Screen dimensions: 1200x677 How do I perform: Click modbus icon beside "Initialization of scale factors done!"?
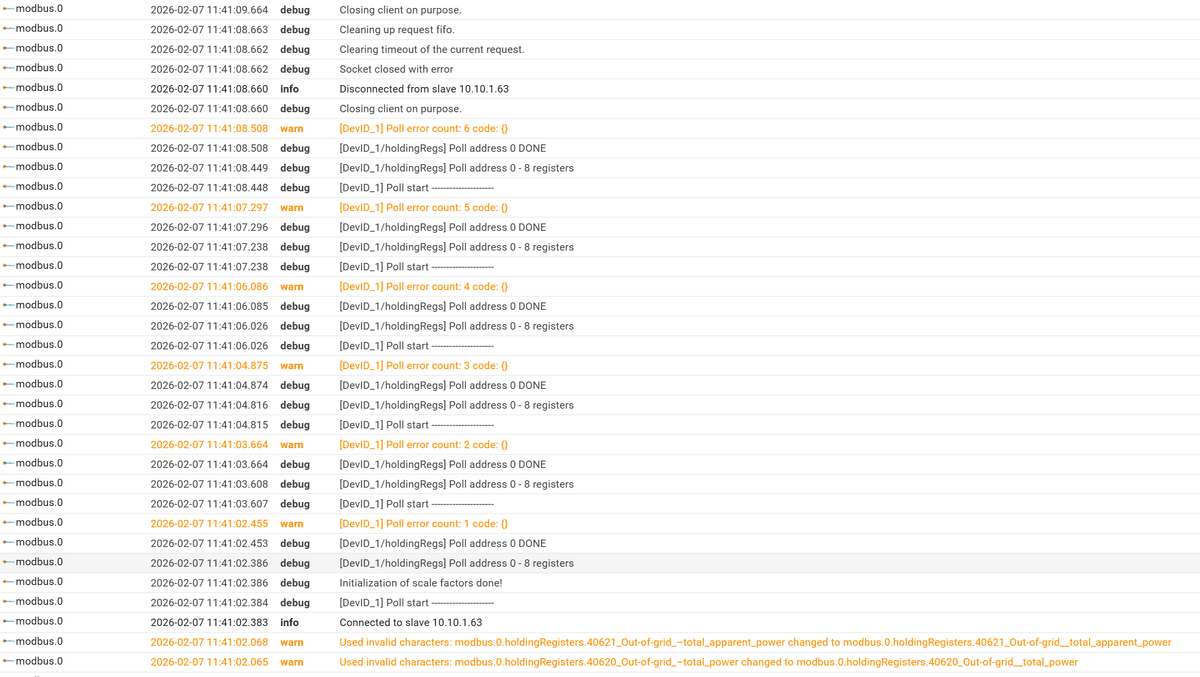tap(8, 582)
